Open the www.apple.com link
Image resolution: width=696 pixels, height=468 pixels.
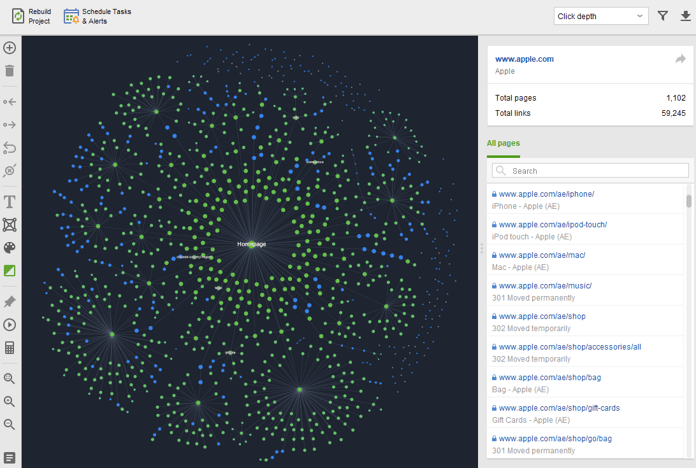524,59
